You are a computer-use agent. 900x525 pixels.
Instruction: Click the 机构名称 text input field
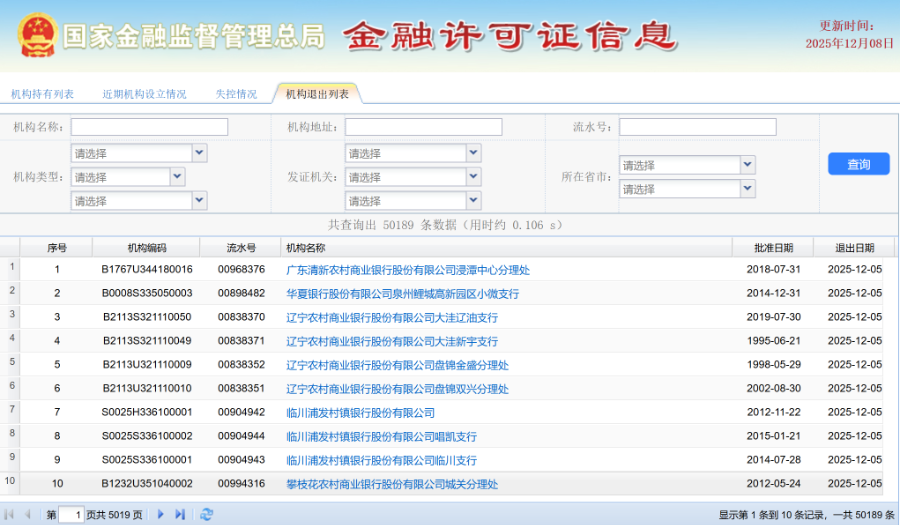[149, 127]
